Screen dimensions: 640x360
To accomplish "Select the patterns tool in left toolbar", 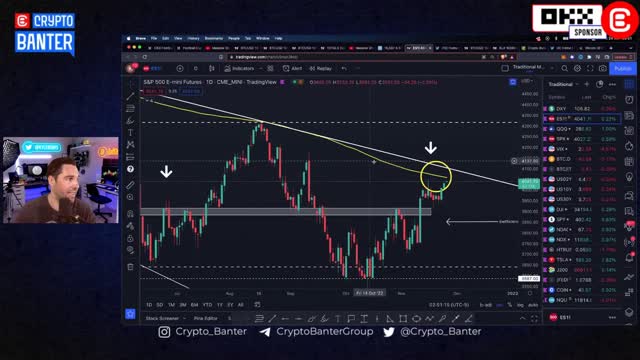I will 130,144.
